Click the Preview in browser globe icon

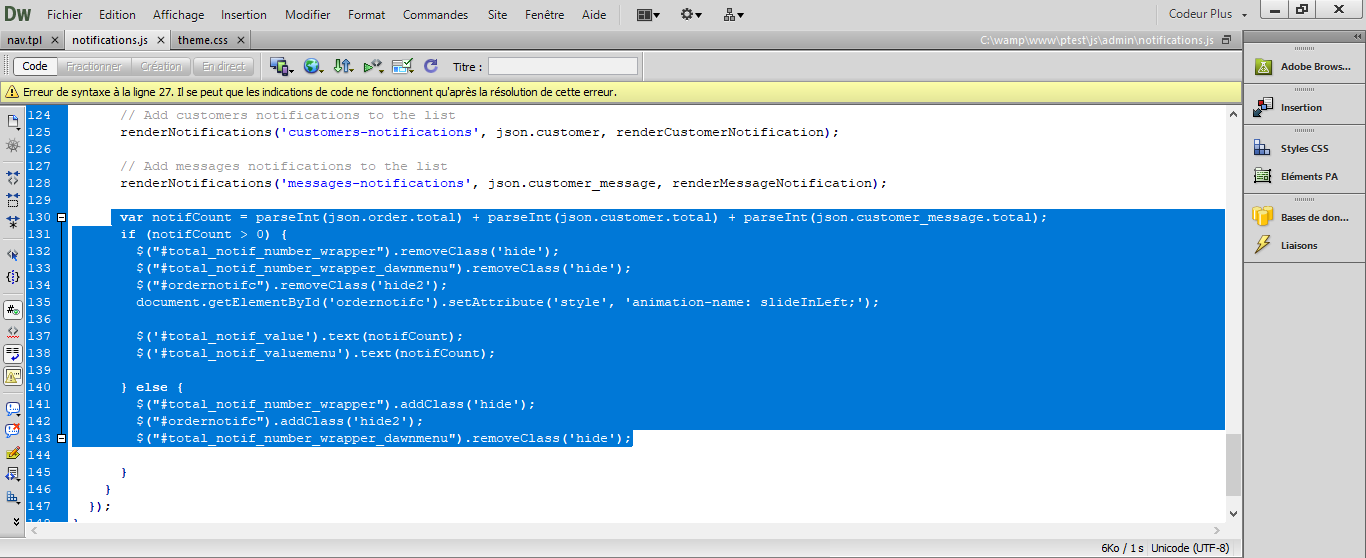(313, 66)
